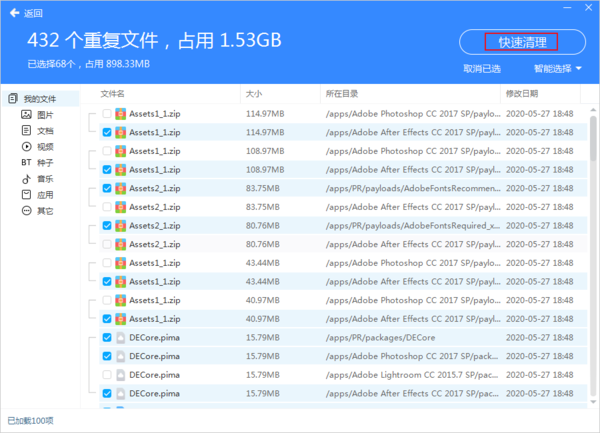This screenshot has width=600, height=433.
Task: Click the 取消已选 (Deselect) link
Action: coord(483,69)
